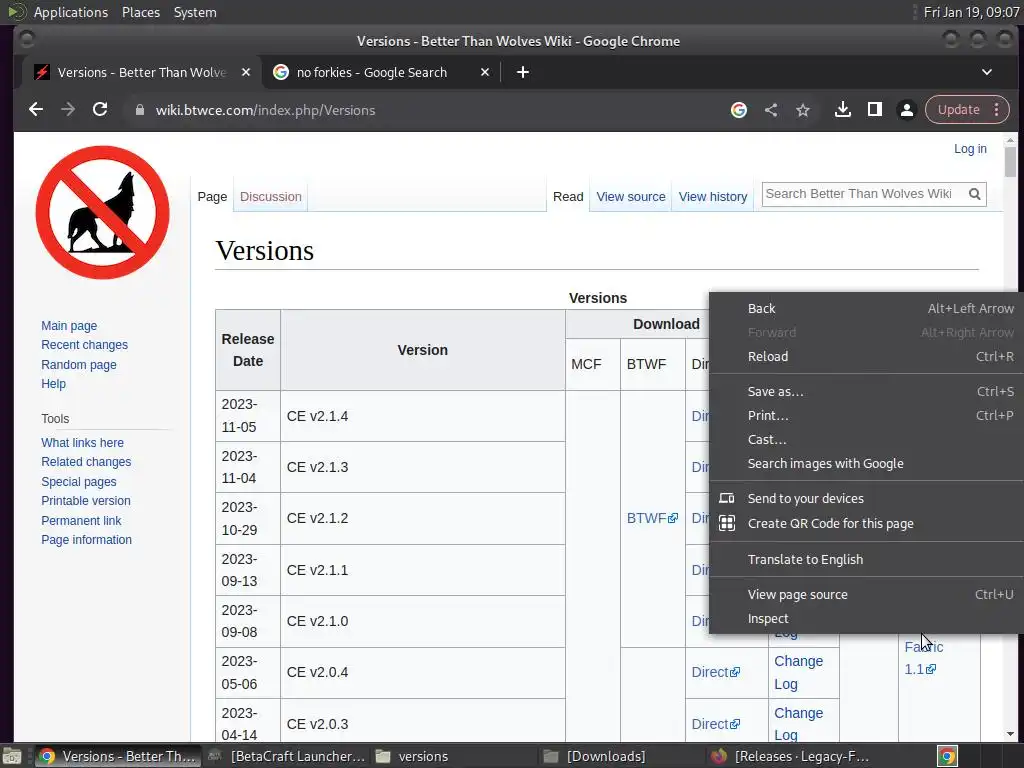Open the Fabric 1.1 link
Screen dimensions: 1024x768
coord(923,658)
